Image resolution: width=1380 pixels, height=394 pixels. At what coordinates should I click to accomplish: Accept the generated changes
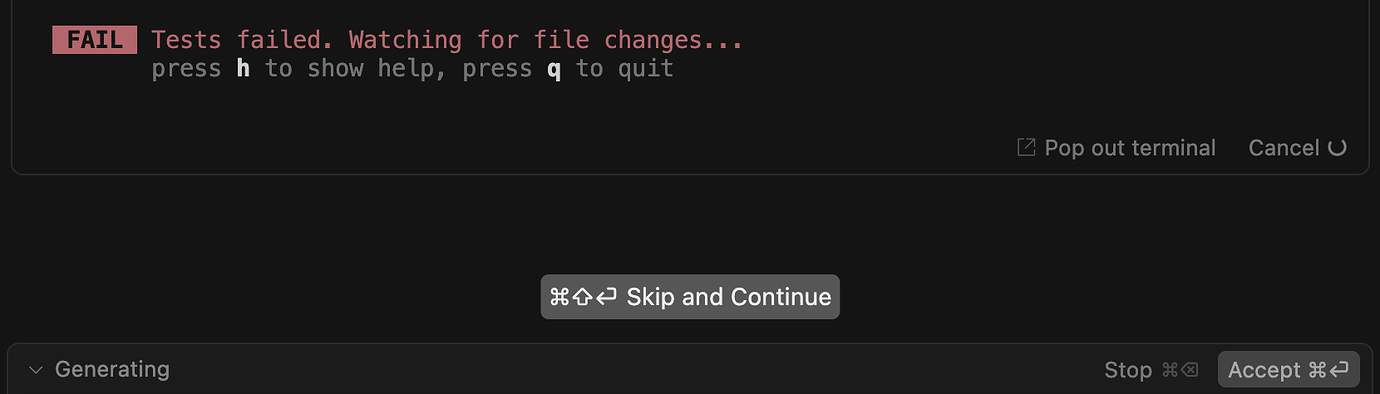(x=1289, y=370)
